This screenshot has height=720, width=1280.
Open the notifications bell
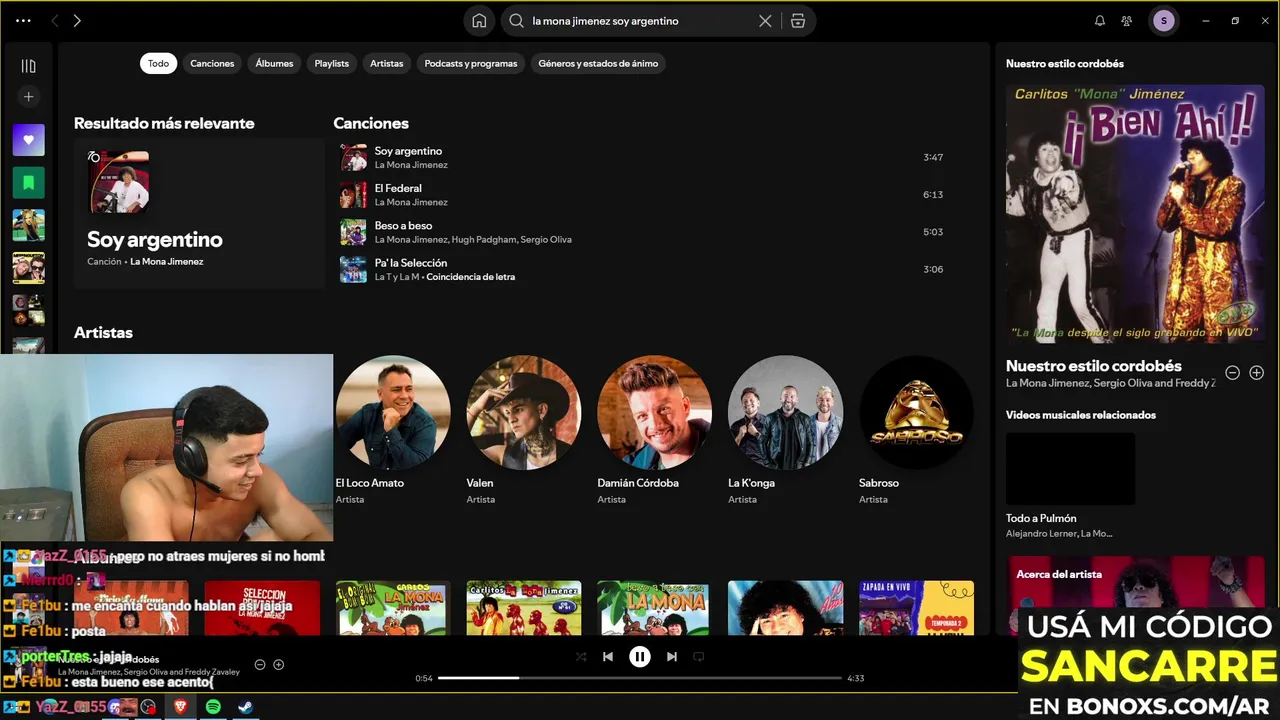[1100, 21]
